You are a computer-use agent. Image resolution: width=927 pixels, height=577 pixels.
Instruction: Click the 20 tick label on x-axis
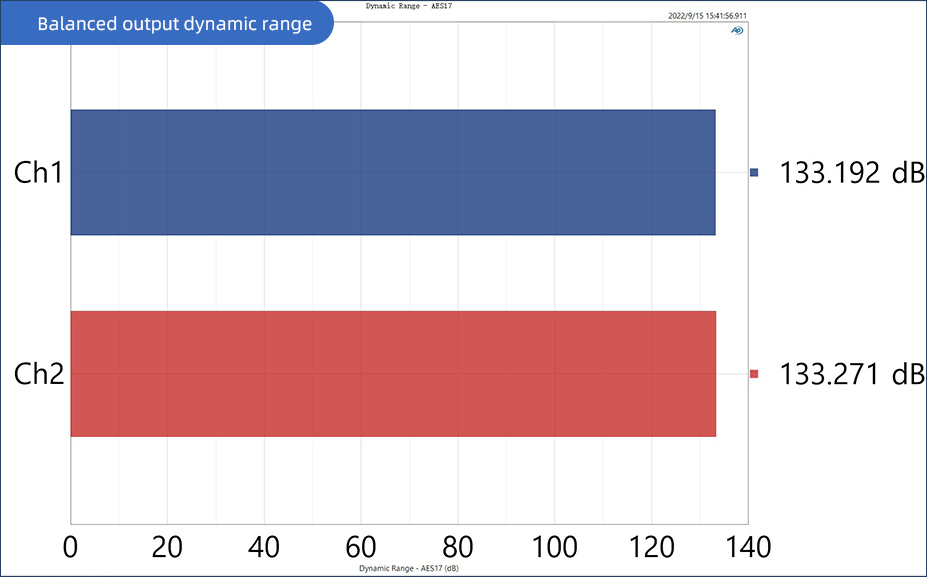click(167, 546)
